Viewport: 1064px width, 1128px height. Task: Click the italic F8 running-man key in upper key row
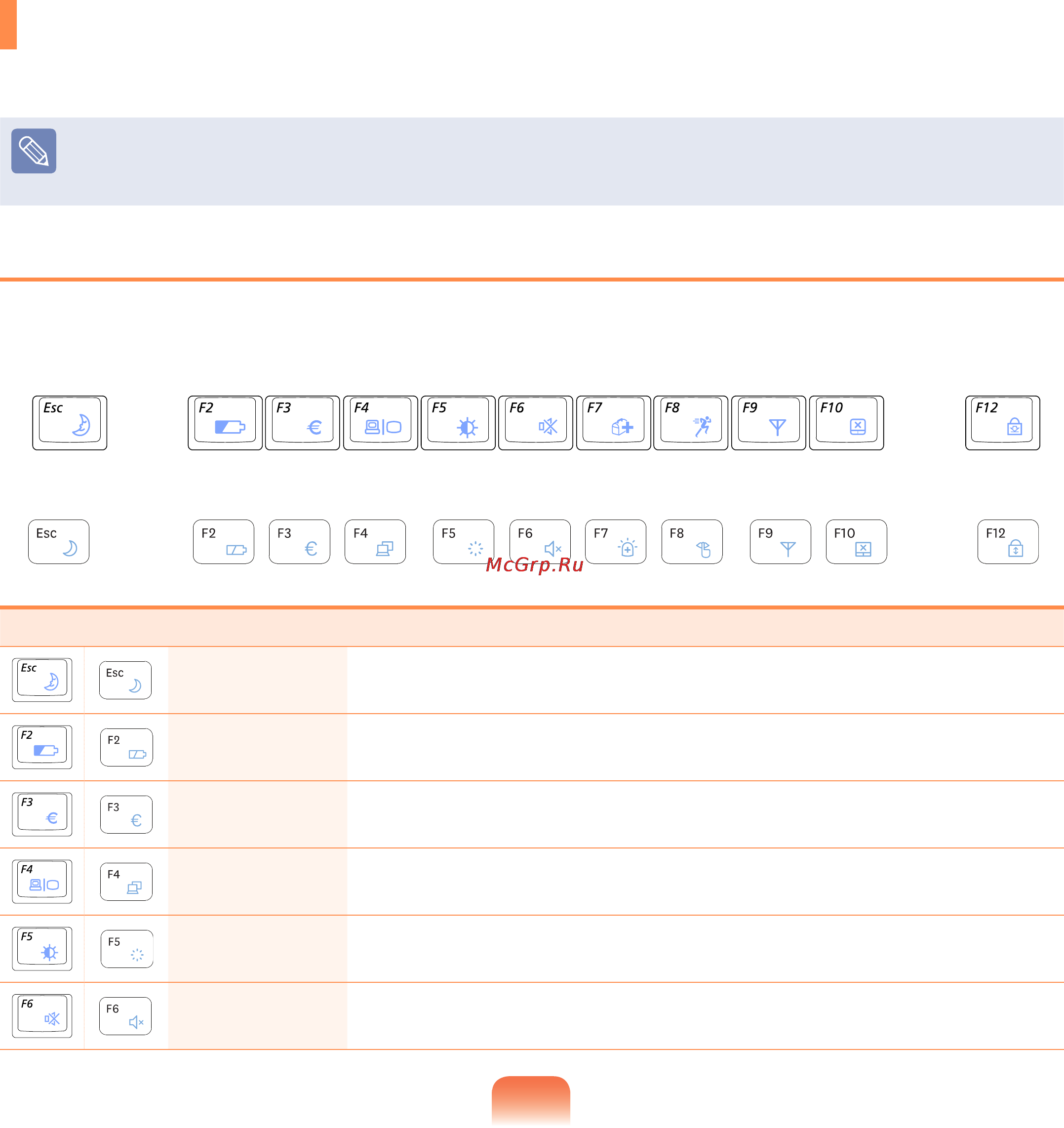[691, 423]
